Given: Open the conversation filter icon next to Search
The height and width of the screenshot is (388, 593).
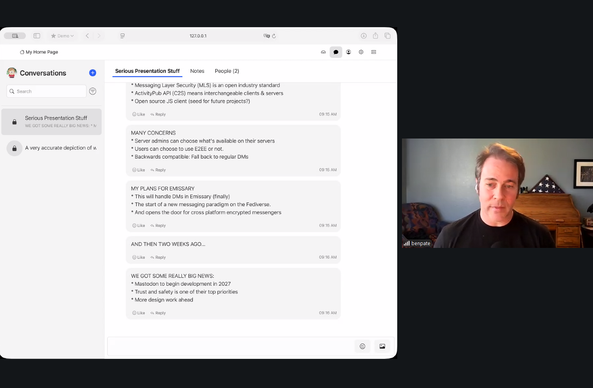Looking at the screenshot, I should [93, 91].
